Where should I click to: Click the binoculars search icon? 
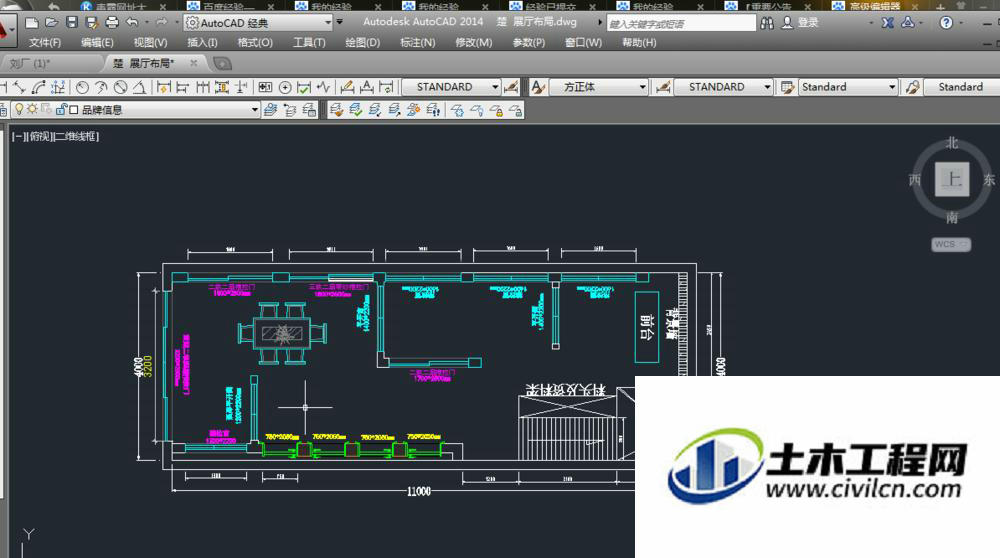[x=767, y=22]
